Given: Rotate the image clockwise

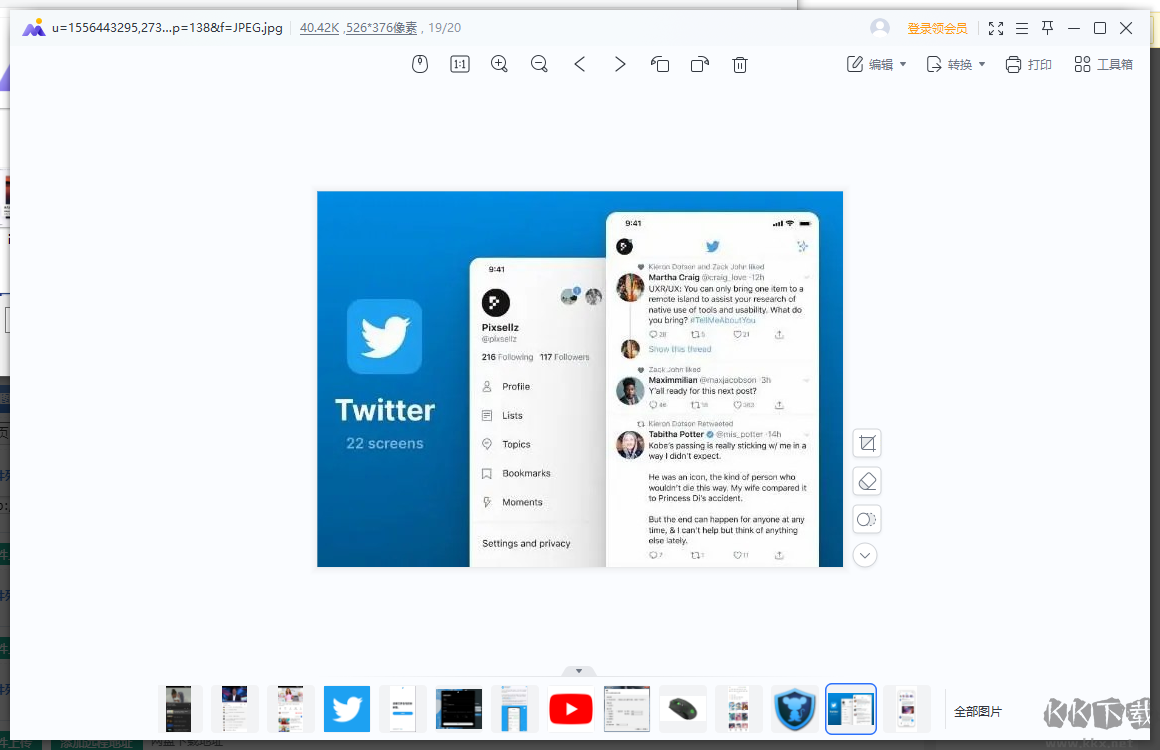Looking at the screenshot, I should 700,64.
